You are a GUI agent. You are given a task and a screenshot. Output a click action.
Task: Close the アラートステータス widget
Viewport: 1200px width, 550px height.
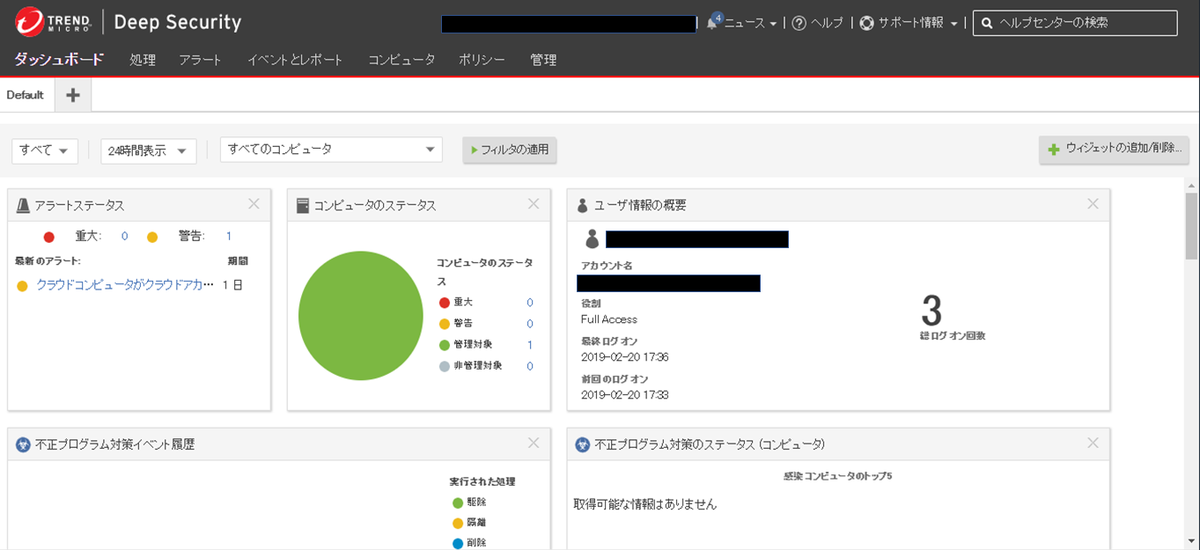pyautogui.click(x=253, y=204)
